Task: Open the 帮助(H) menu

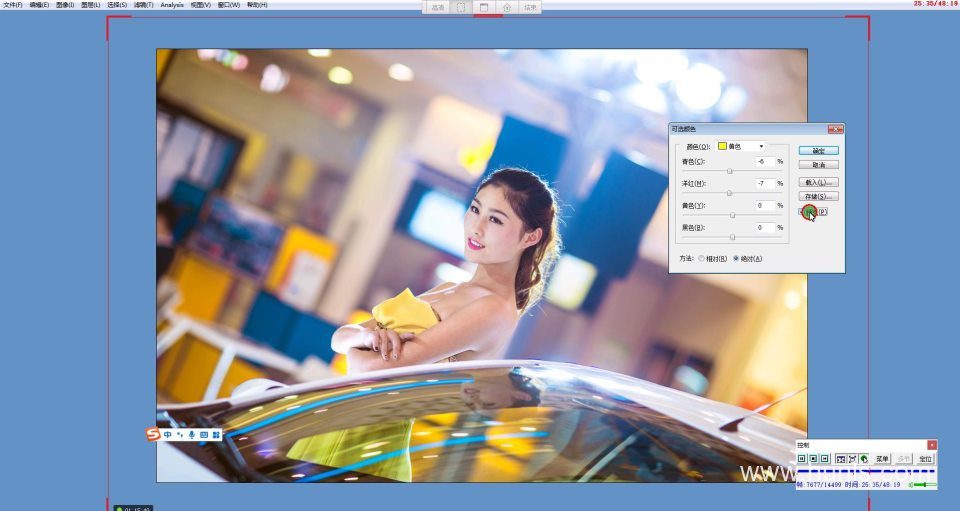Action: click(257, 4)
